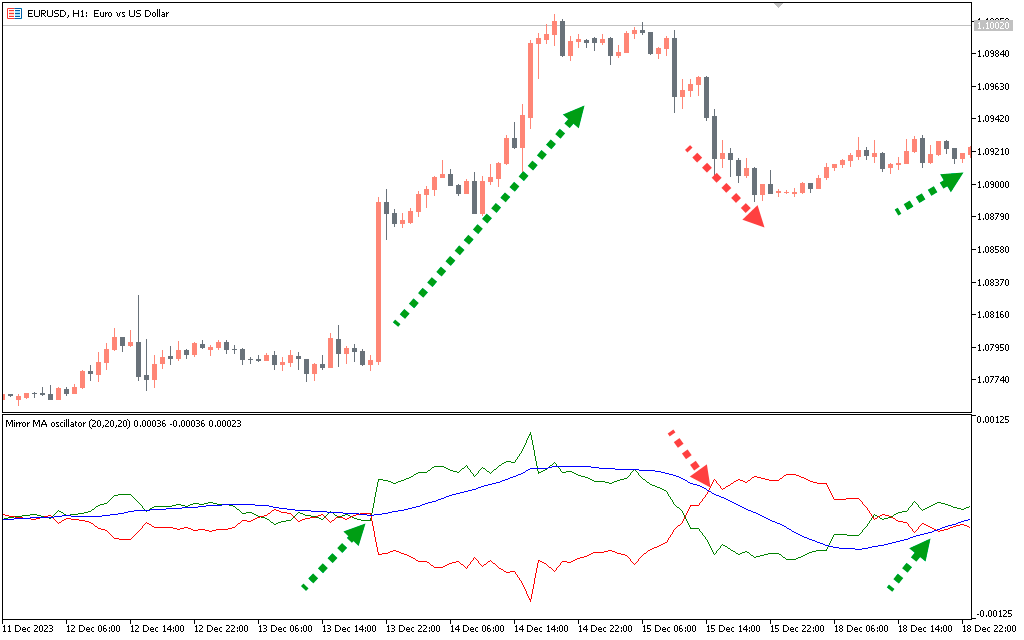The height and width of the screenshot is (640, 1024).
Task: Click the '11 Dec 2023' date label
Action: coord(28,628)
